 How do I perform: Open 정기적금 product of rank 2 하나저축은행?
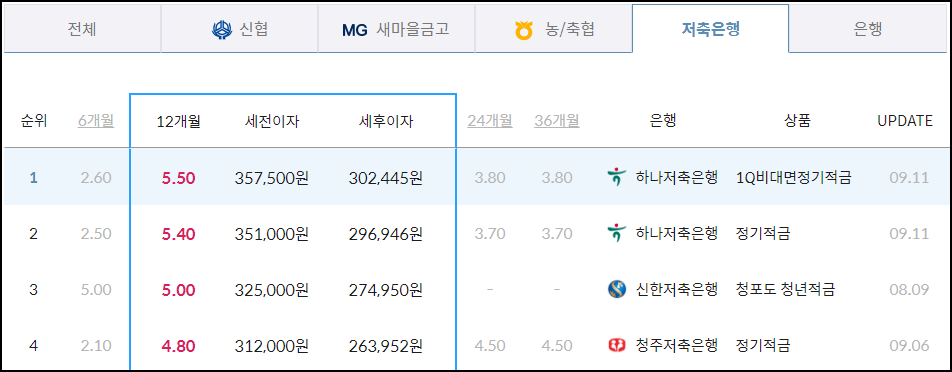[763, 234]
